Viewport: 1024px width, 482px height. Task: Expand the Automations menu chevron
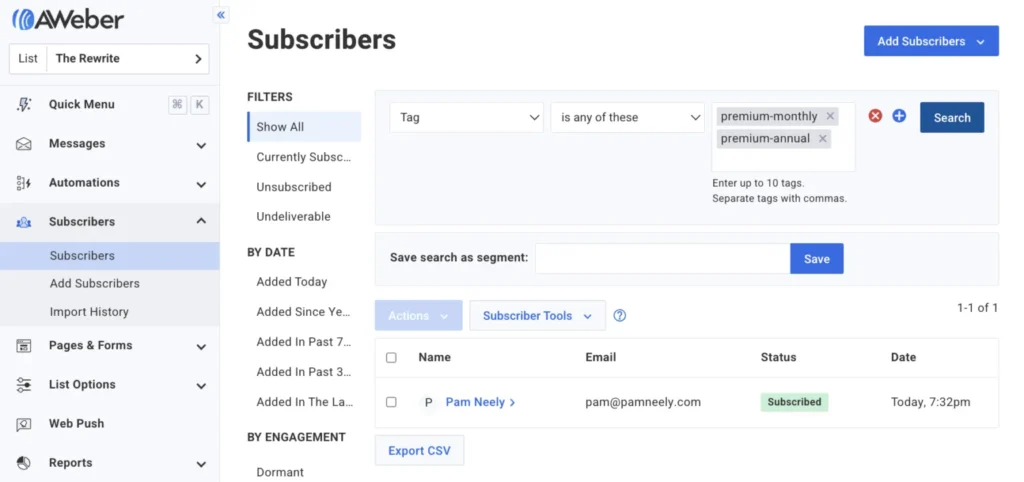point(201,184)
